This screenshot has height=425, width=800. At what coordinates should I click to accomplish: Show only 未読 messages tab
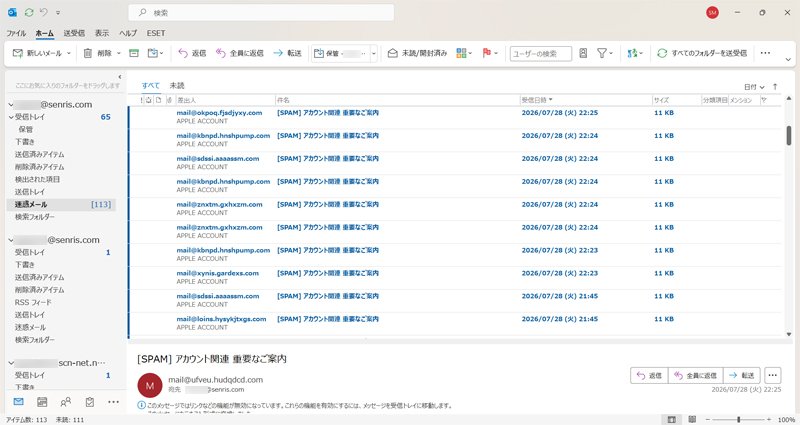177,86
